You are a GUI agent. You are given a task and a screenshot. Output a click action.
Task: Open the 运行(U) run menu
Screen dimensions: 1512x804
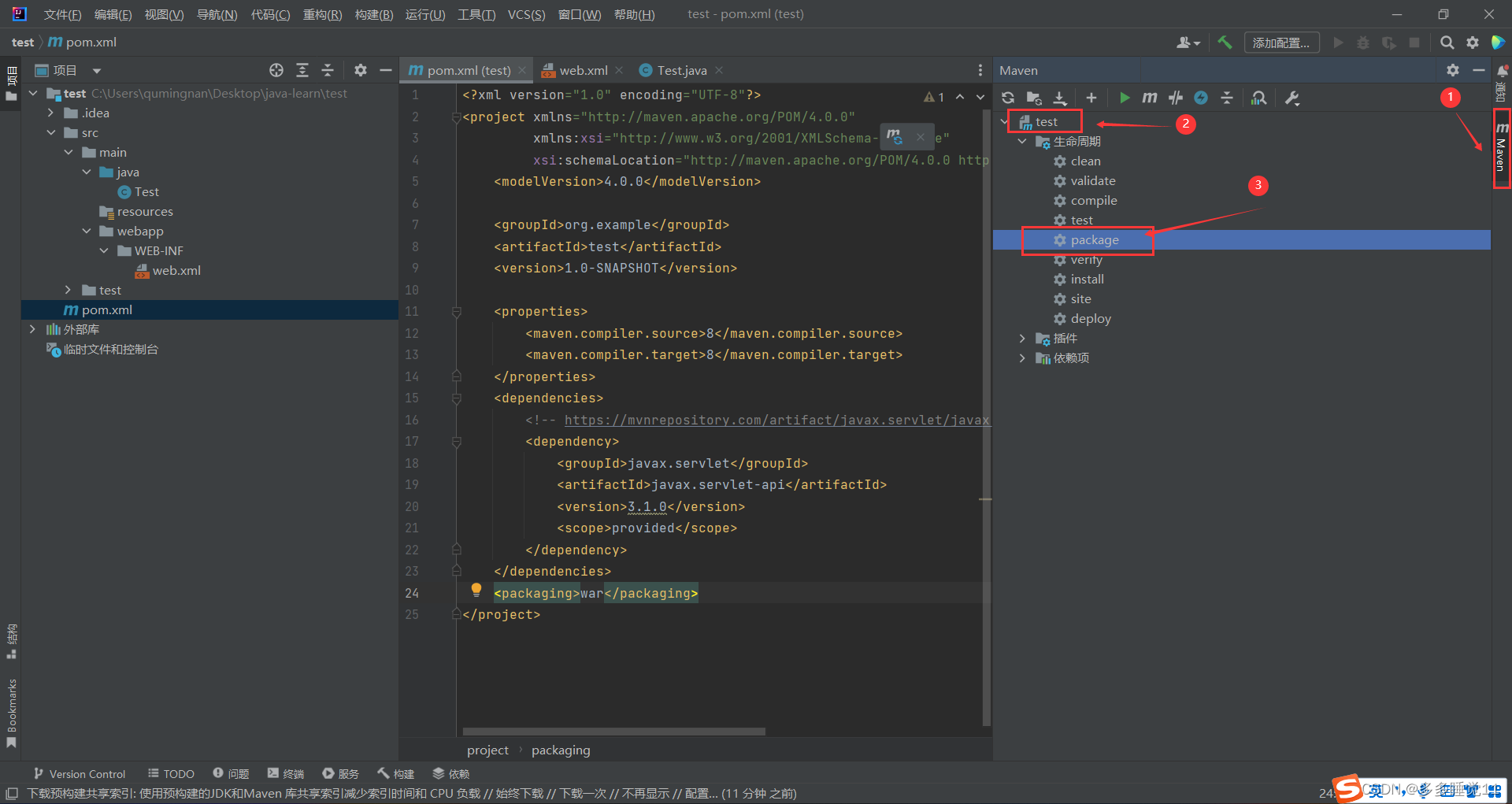tap(425, 14)
